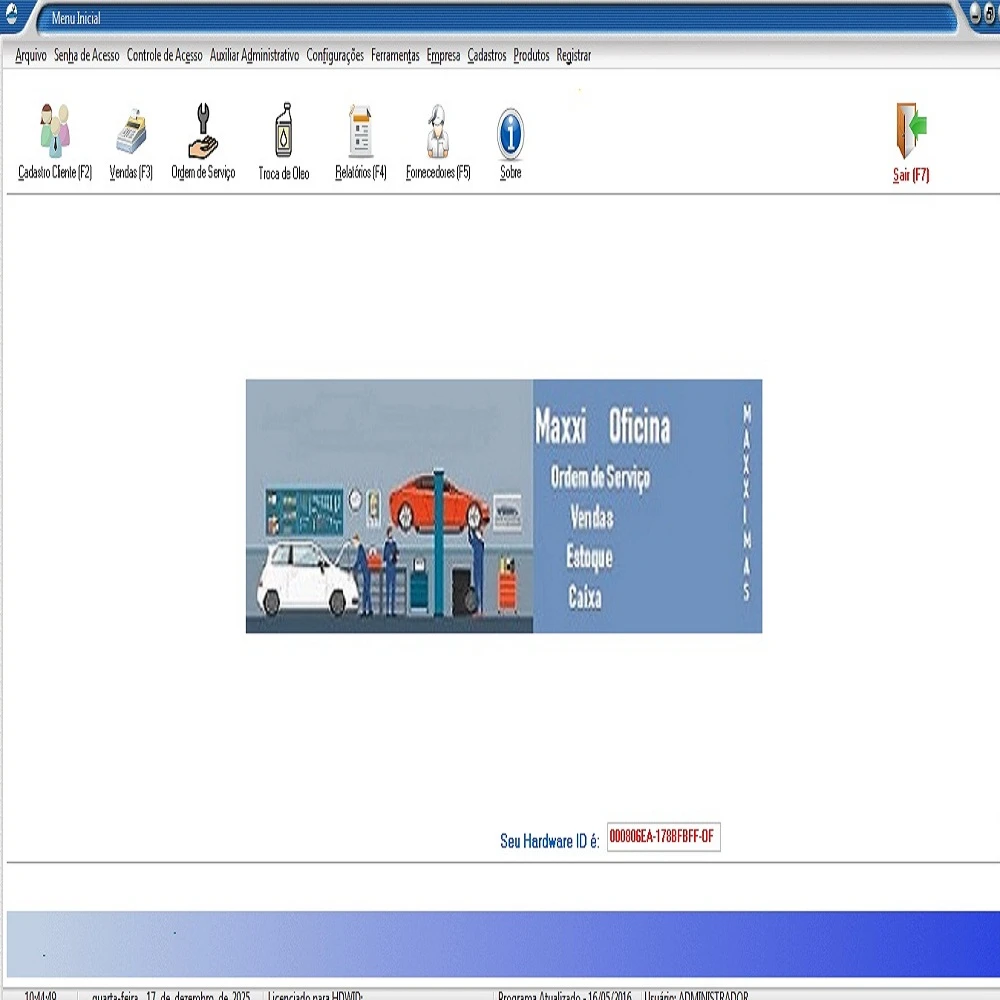The height and width of the screenshot is (1000, 1000).
Task: Click the Maxxi Oficina banner image
Action: point(504,506)
